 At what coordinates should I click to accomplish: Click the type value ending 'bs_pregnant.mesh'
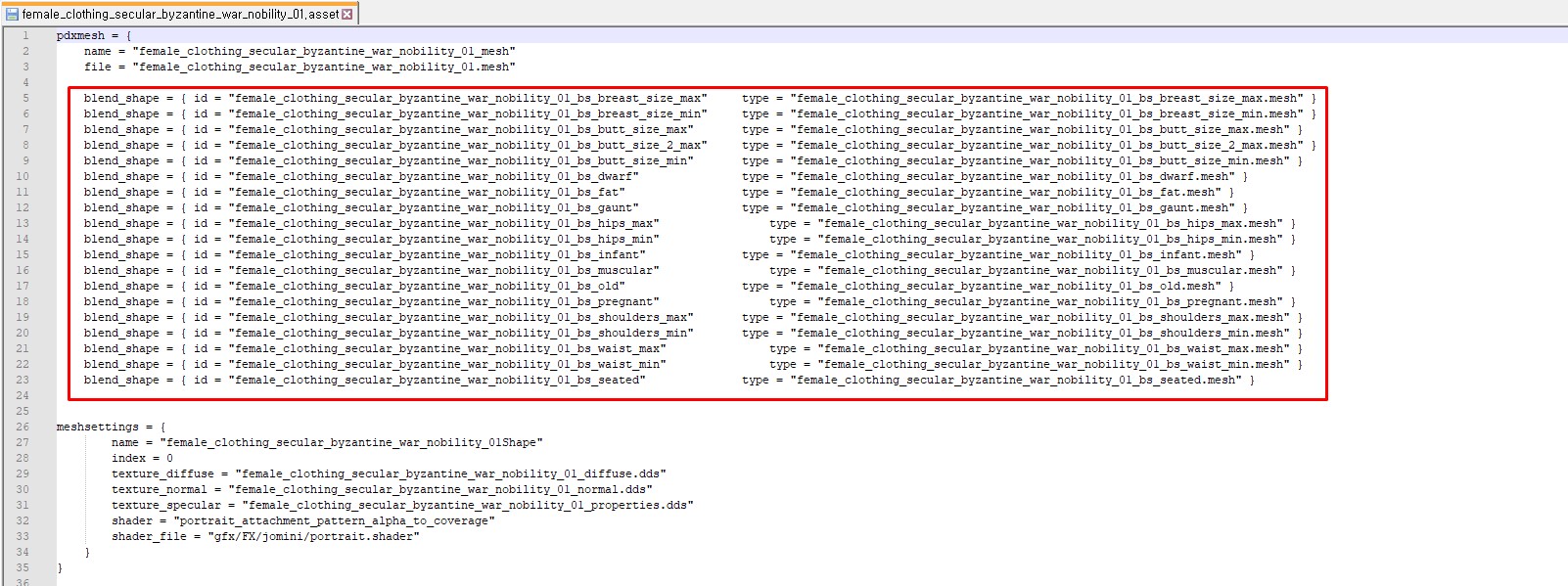(1050, 301)
